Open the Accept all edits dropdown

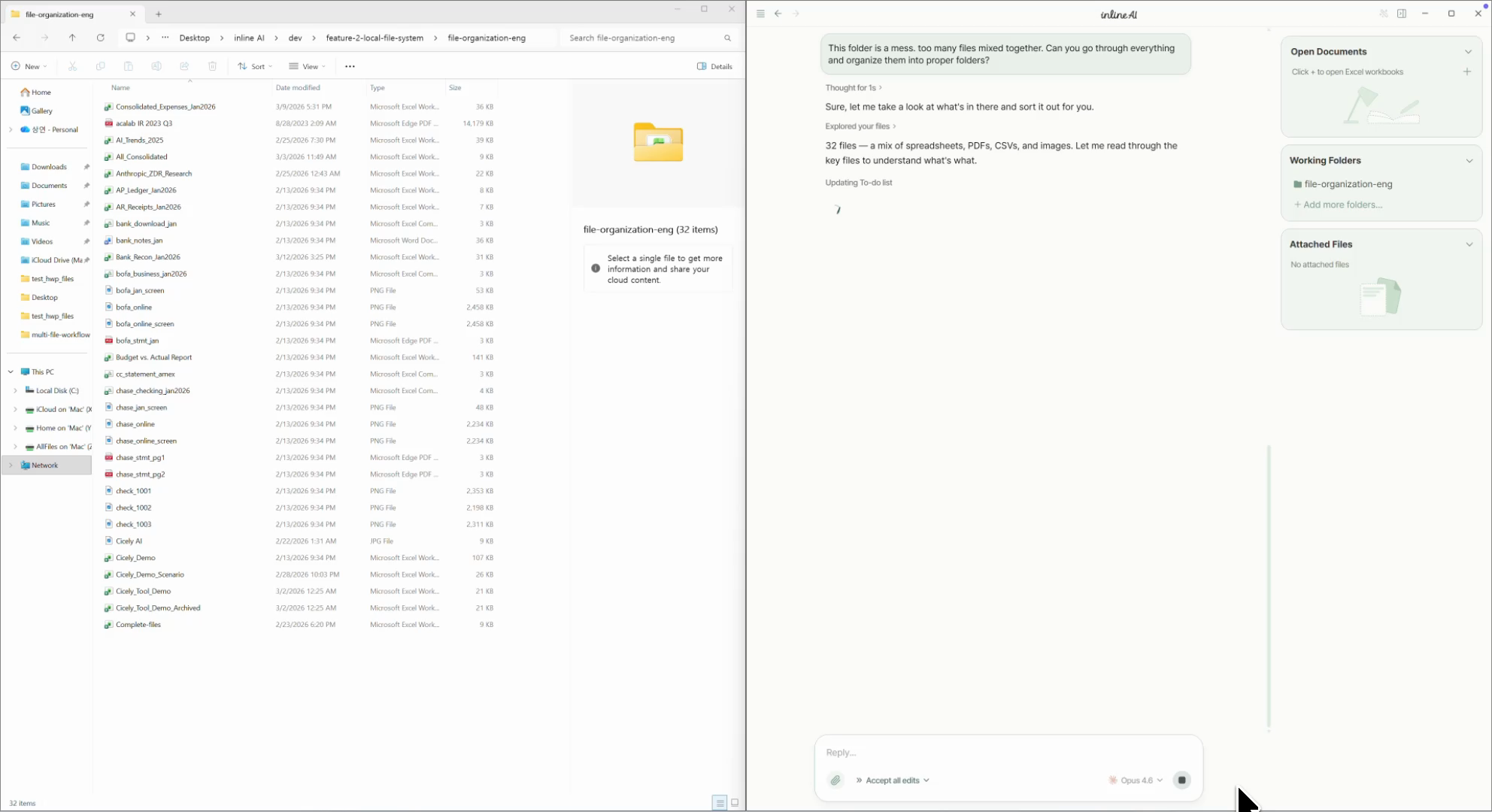pyautogui.click(x=893, y=780)
